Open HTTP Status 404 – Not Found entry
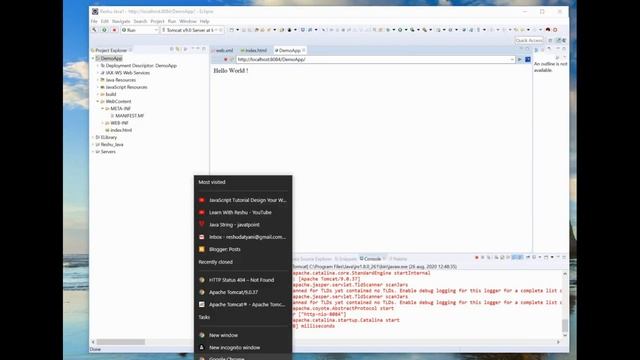 [243, 280]
